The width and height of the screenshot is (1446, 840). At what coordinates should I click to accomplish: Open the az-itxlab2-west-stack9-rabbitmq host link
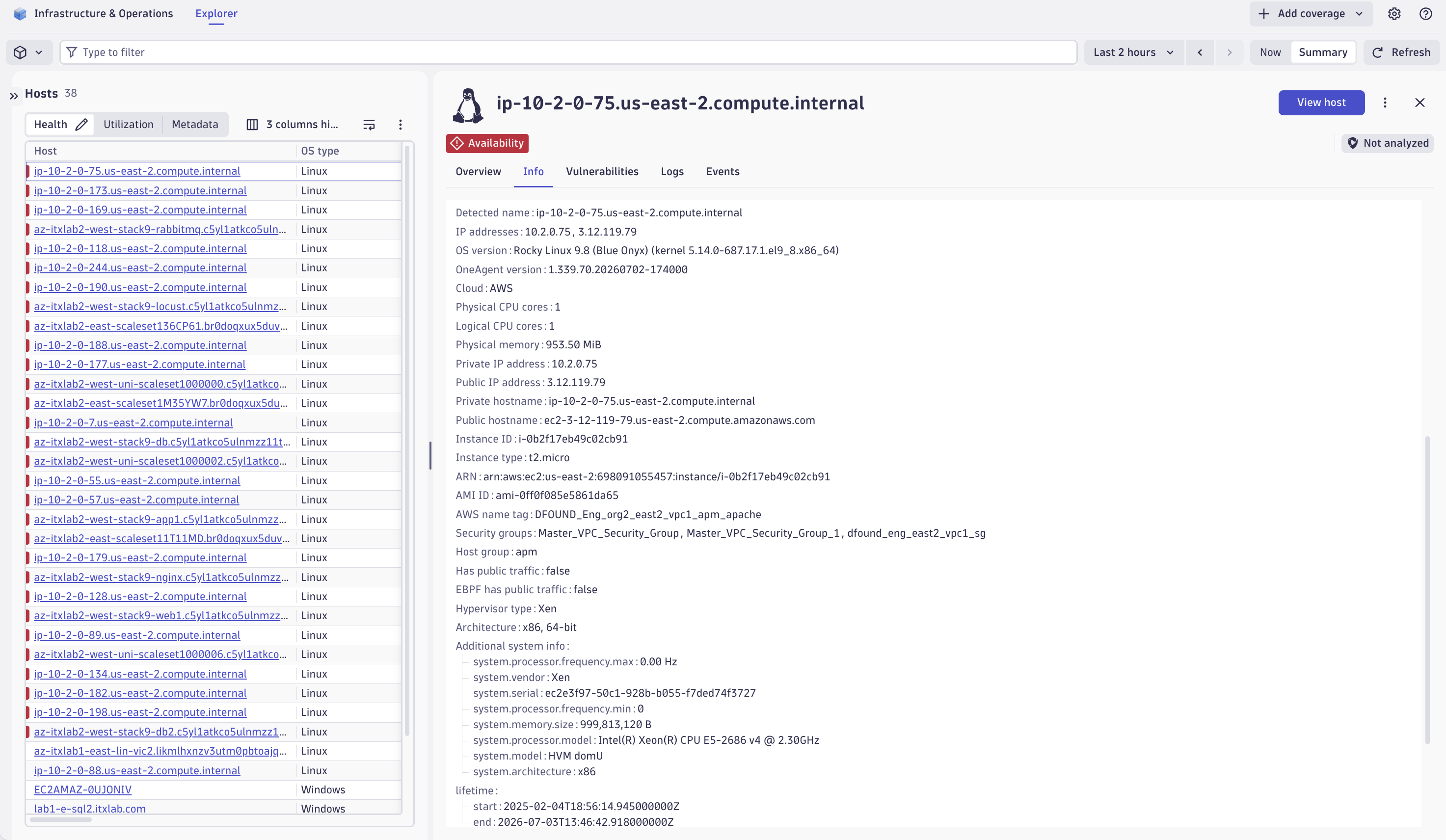point(160,230)
